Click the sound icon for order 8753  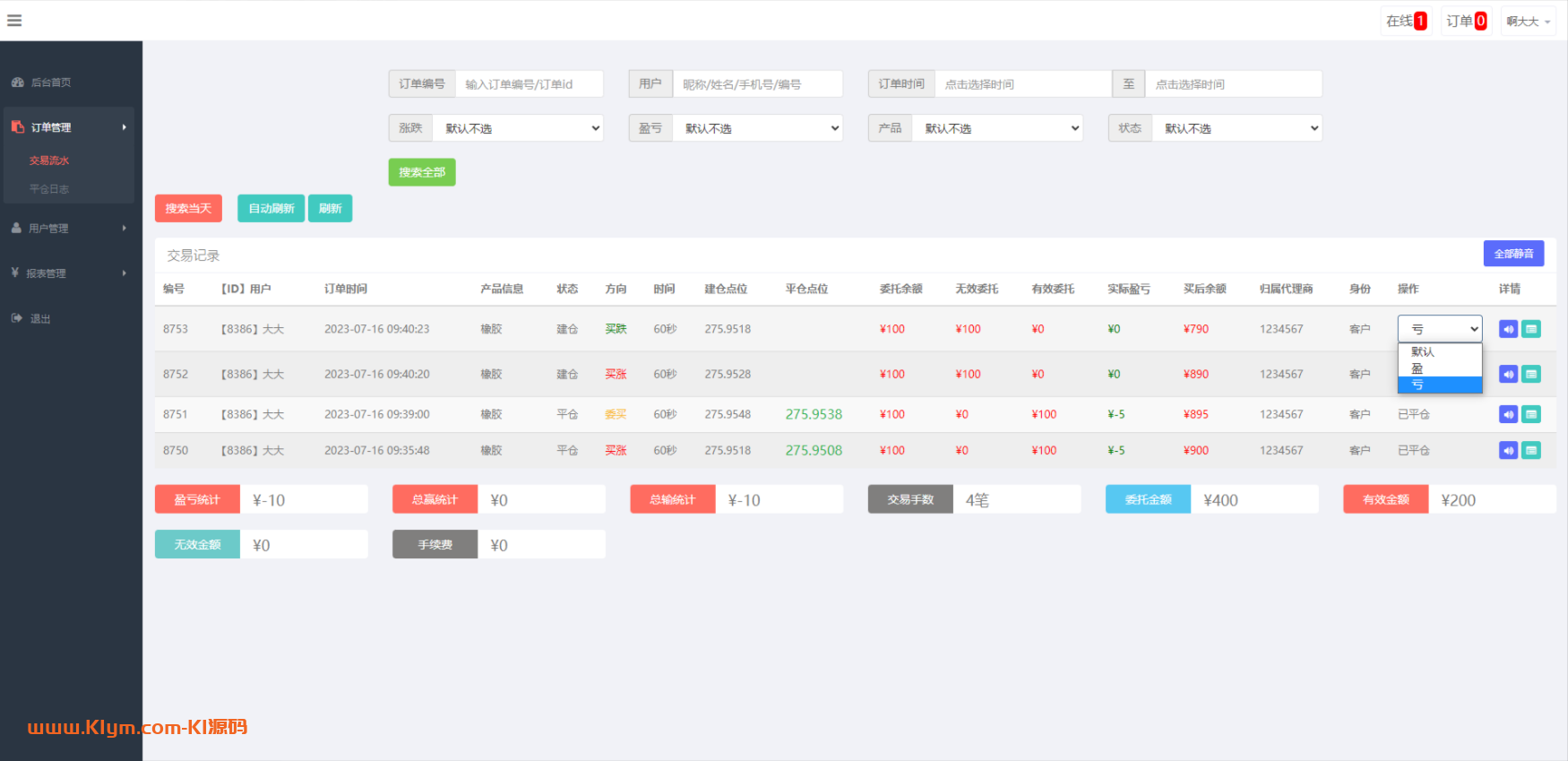pos(1509,329)
